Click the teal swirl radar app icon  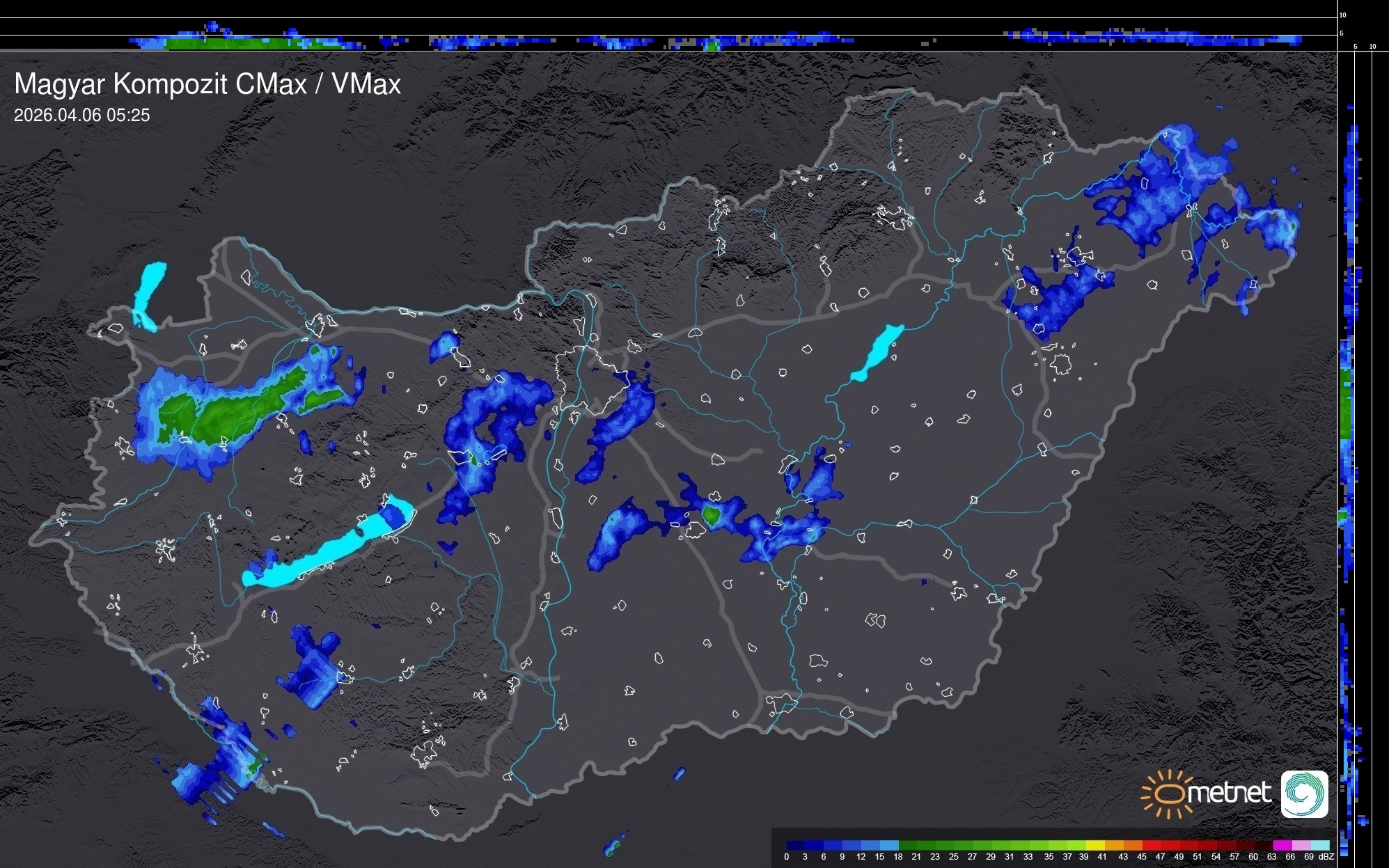tap(1304, 794)
